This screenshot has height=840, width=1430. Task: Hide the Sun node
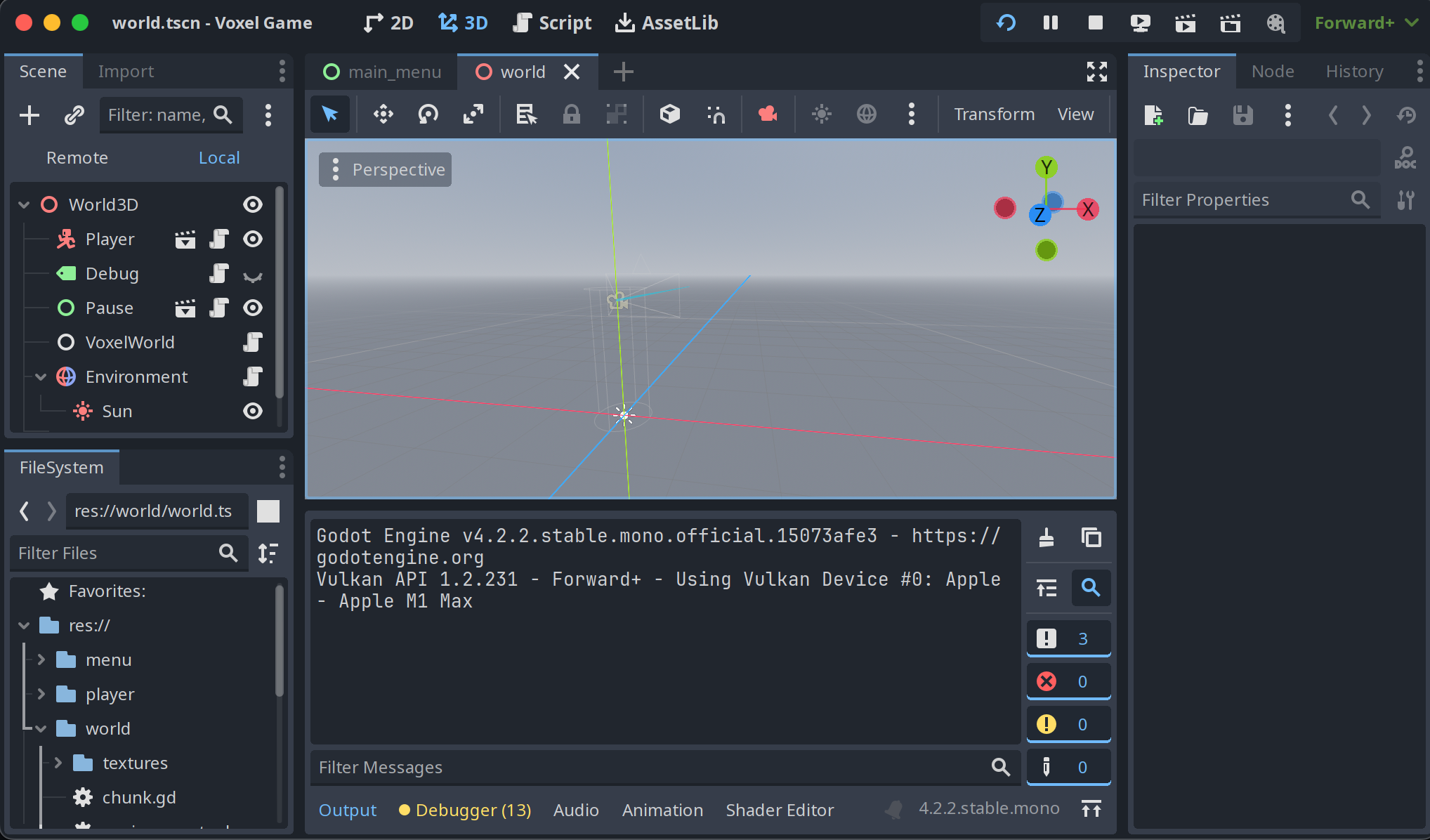tap(253, 412)
